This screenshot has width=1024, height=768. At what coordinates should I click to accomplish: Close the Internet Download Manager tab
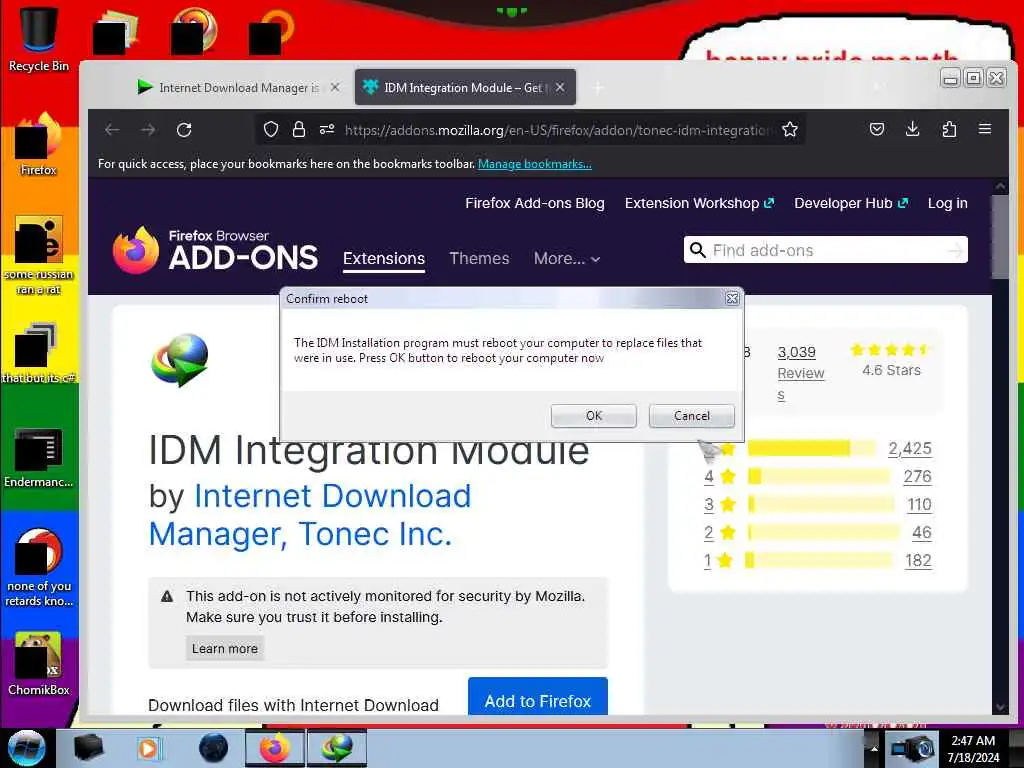[334, 87]
